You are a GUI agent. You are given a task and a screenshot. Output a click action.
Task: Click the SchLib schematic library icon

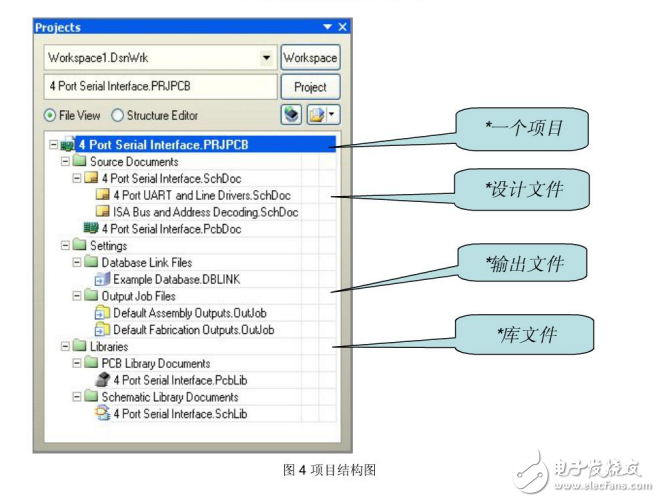(102, 413)
